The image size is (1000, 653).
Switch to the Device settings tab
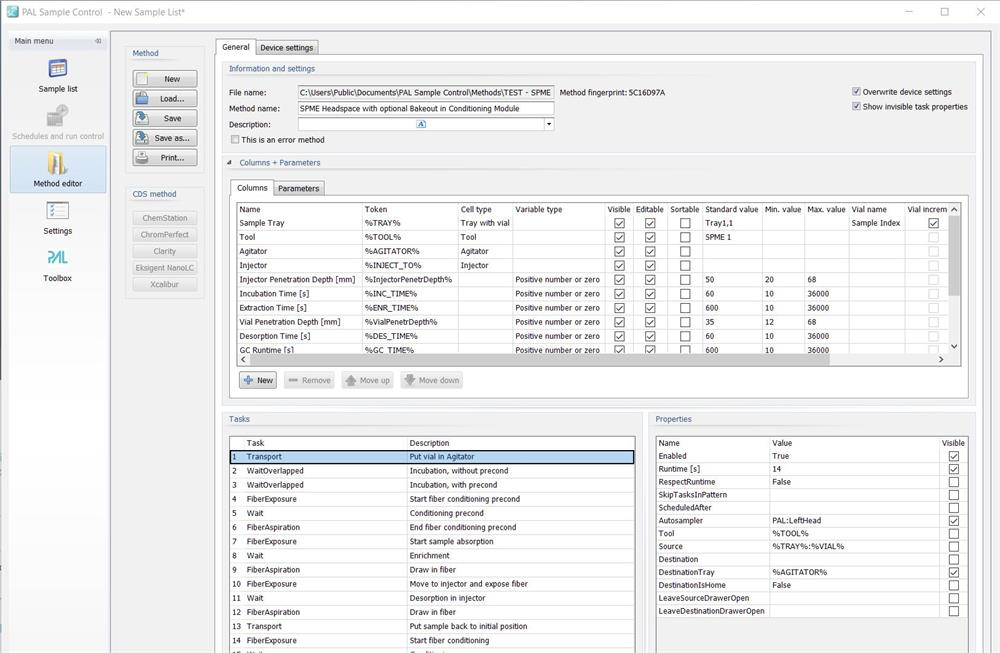click(286, 47)
